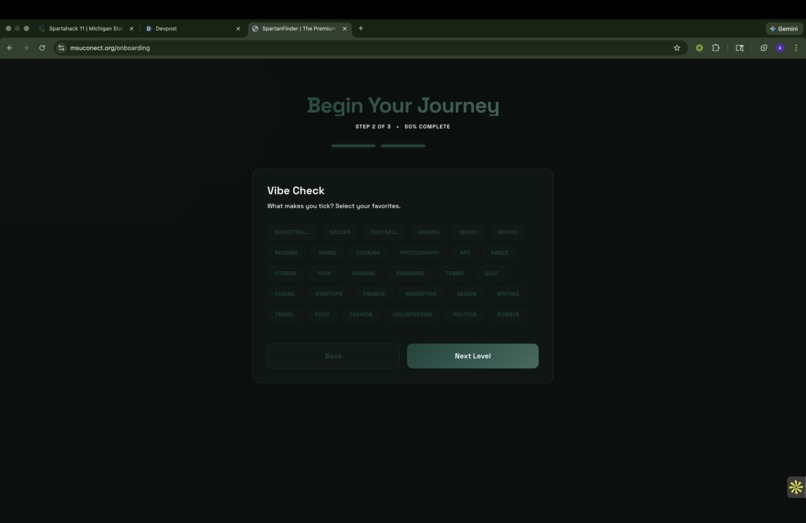Open the Gemini button

click(x=783, y=29)
